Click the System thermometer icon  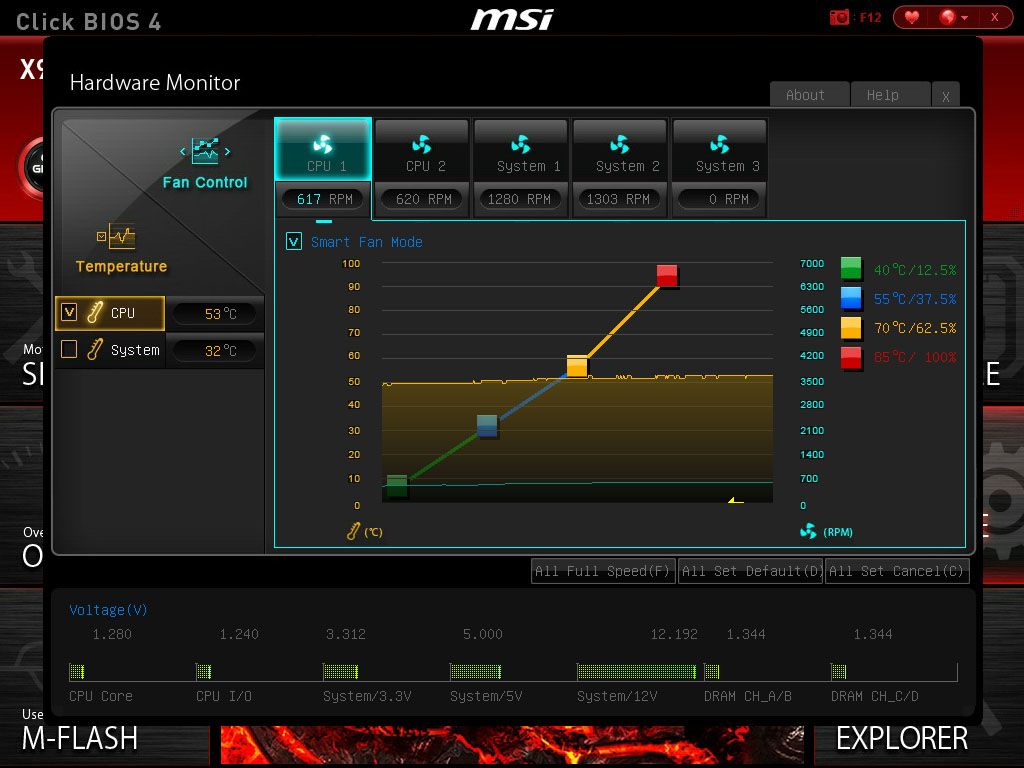(x=95, y=349)
